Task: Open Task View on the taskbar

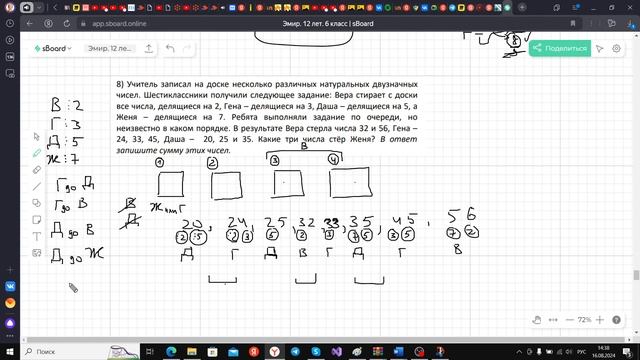Action: click(150, 351)
